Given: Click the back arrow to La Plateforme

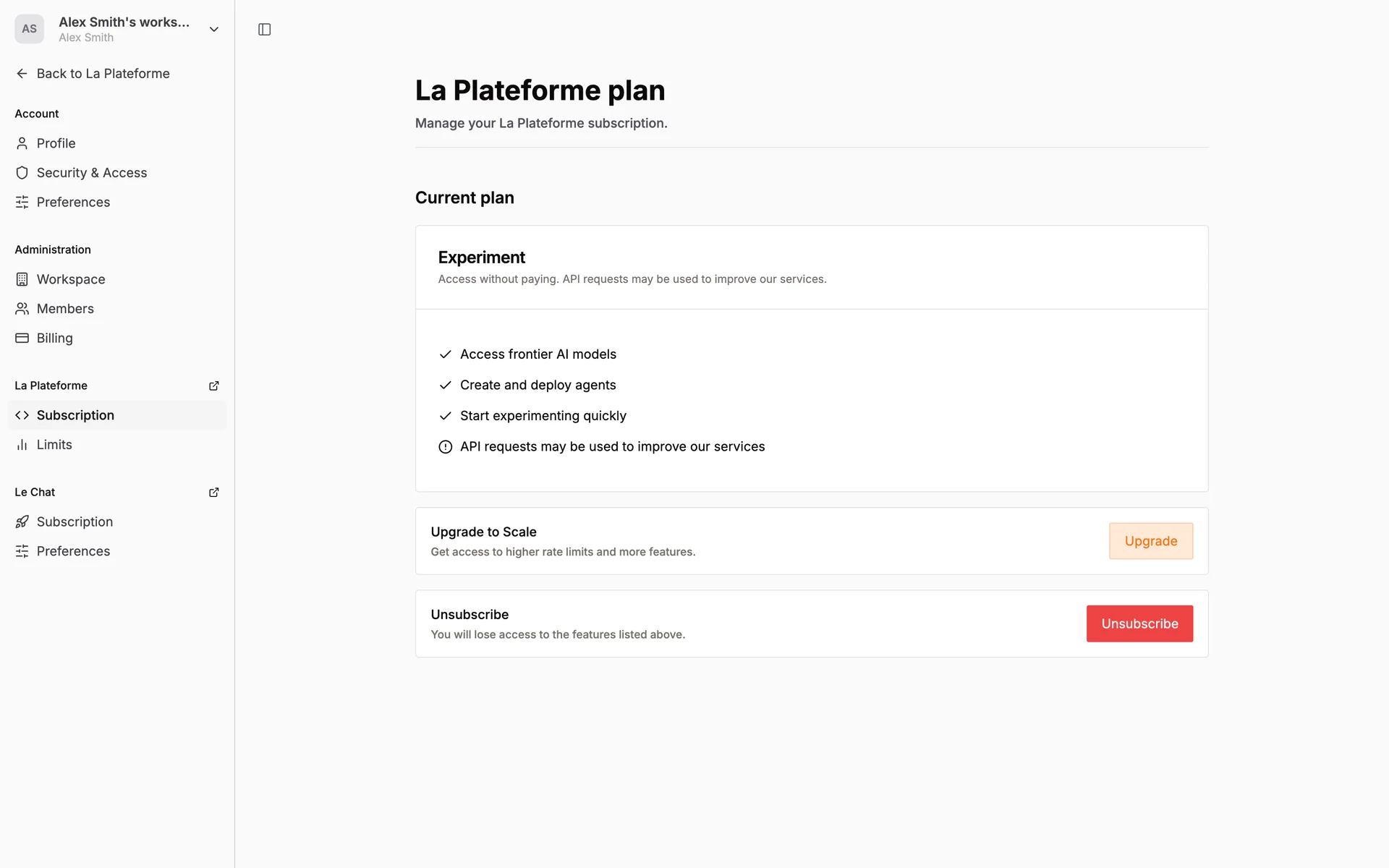Looking at the screenshot, I should (x=22, y=74).
